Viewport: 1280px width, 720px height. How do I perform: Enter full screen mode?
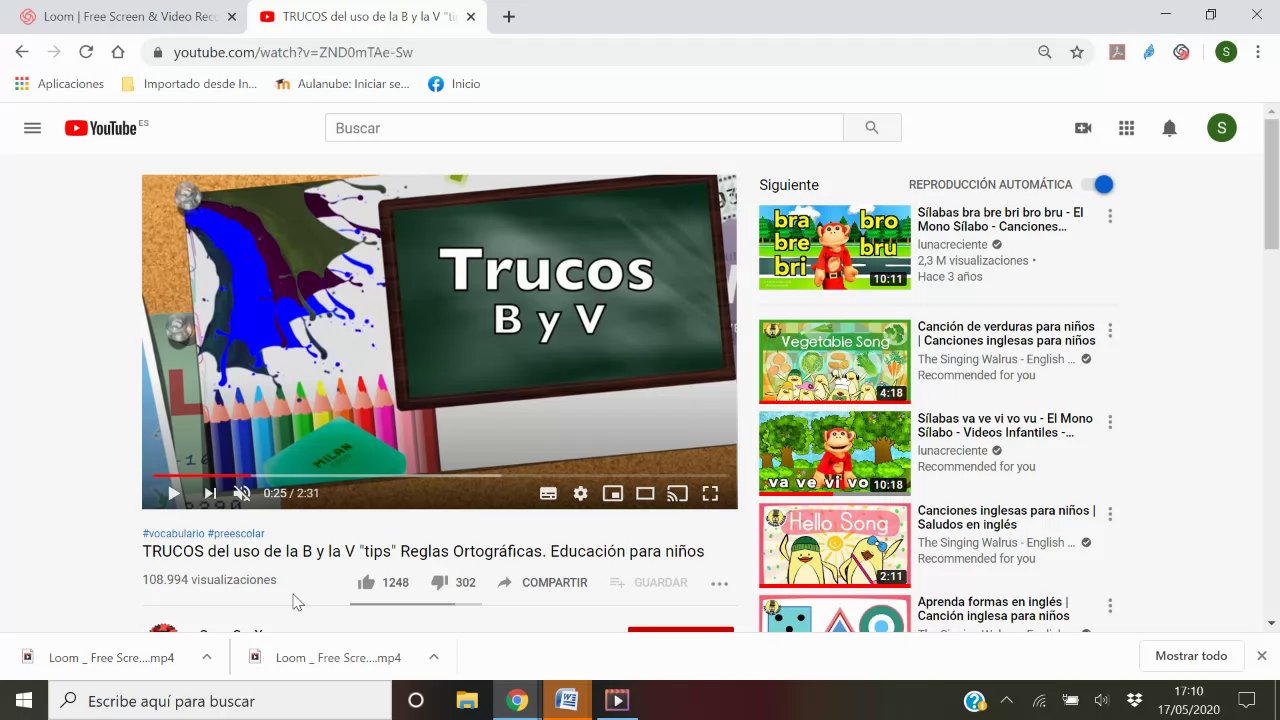(x=710, y=493)
